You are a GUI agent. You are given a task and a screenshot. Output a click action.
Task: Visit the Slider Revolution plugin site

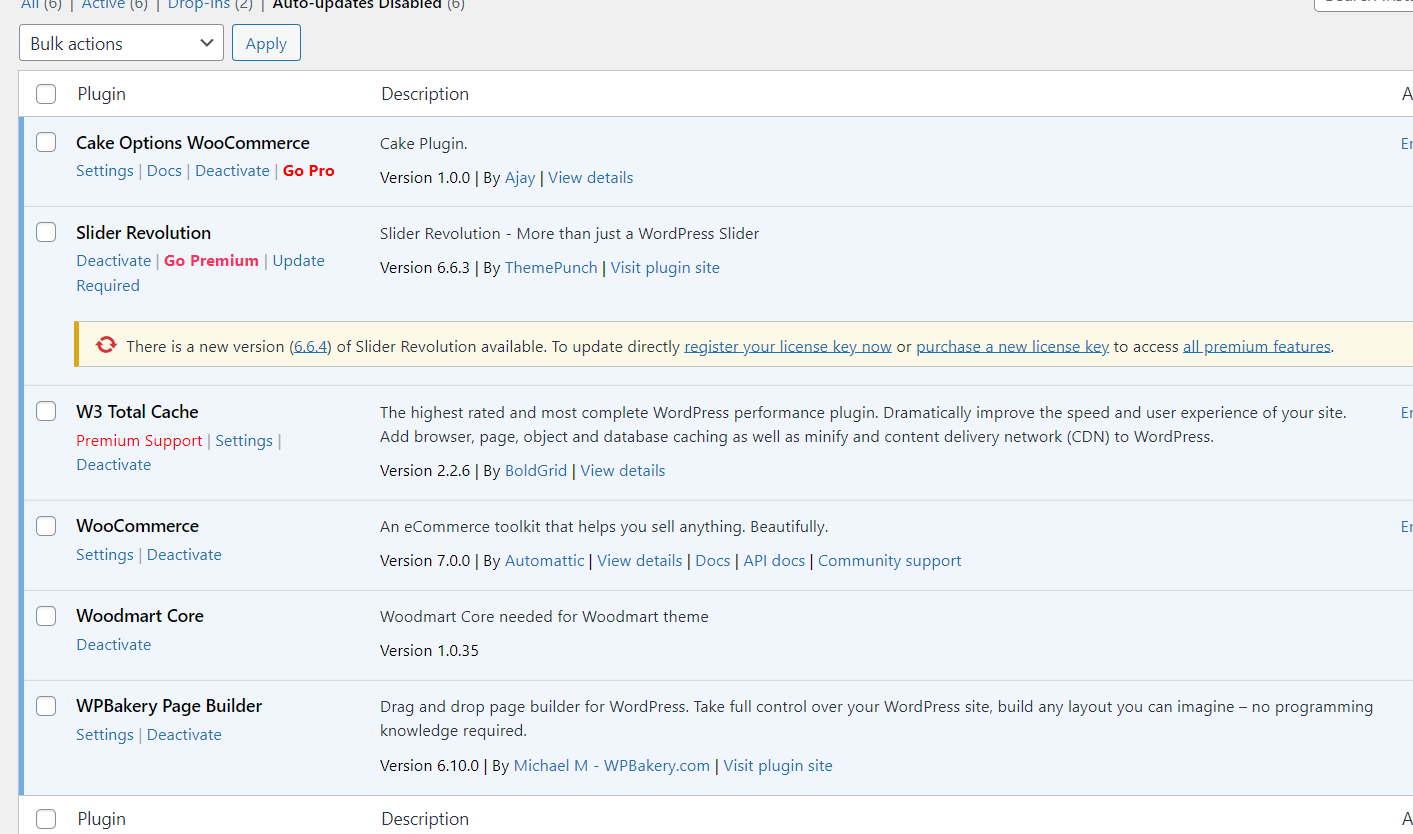665,268
